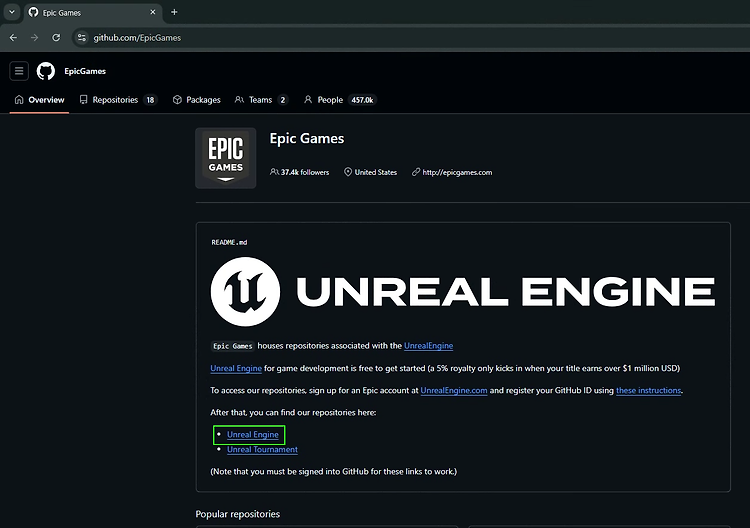
Task: View the 37.4k followers list
Action: (x=300, y=172)
